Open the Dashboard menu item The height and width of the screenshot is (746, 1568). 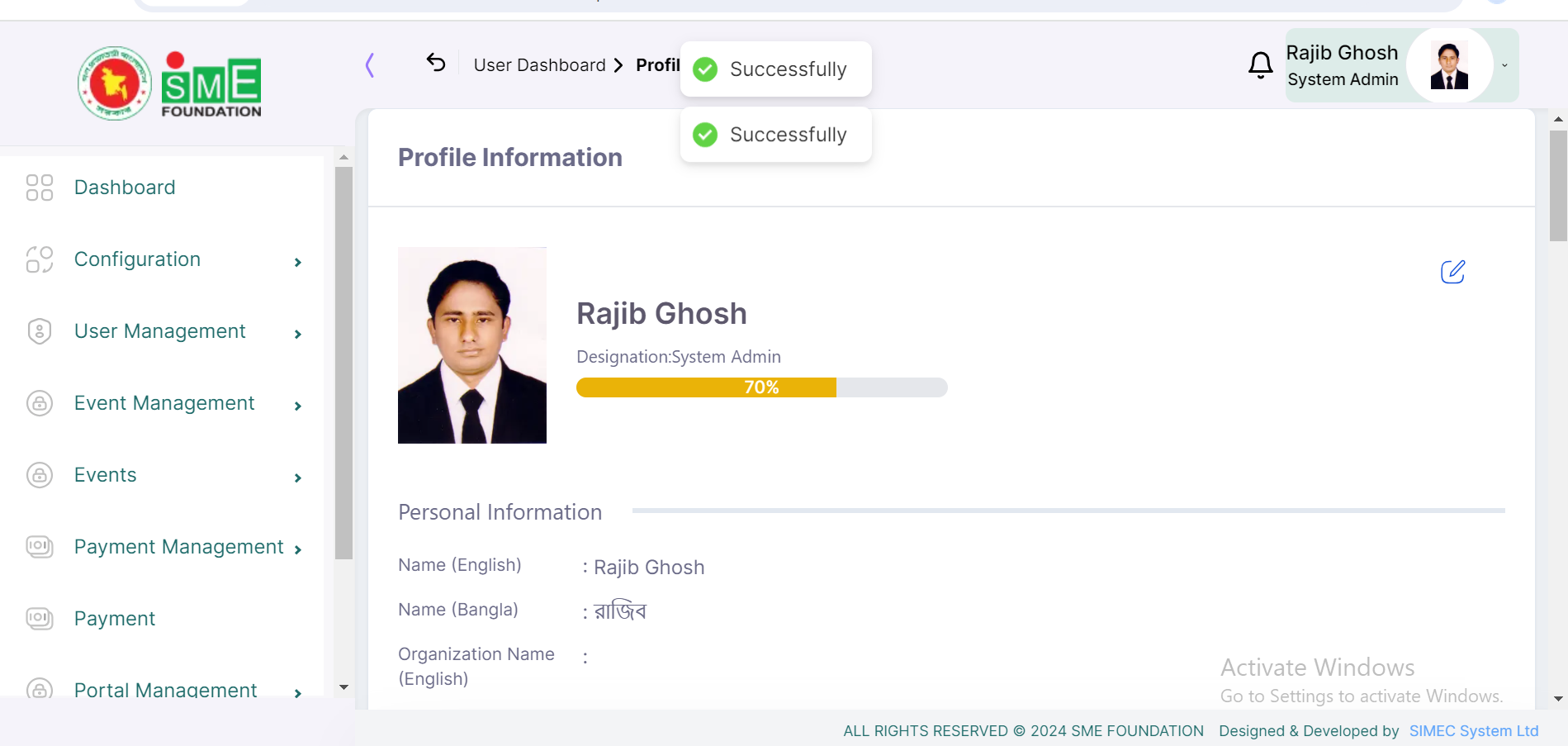coord(125,188)
